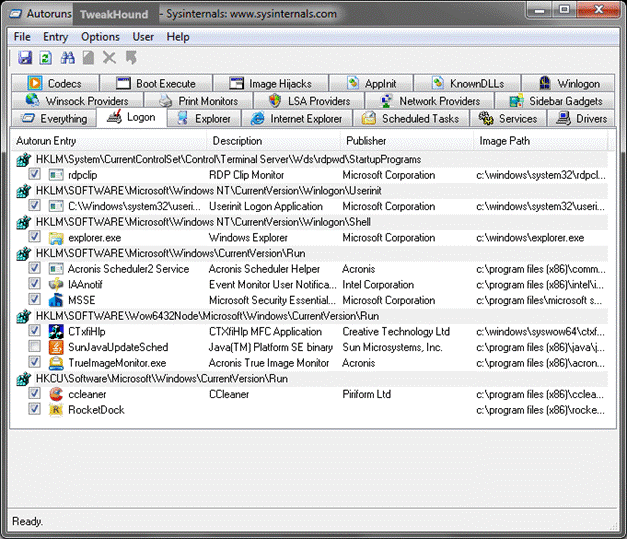Click registry icon of HKLM Windows CurrentVersion\Run key
Screen dimensions: 627x539
pos(24,254)
